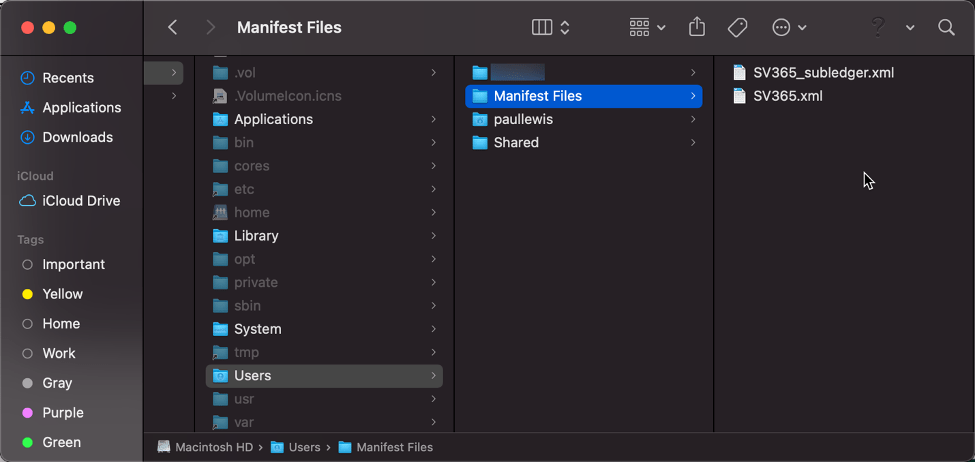Screen dimensions: 977x462
Task: Open iCloud Drive in the sidebar
Action: 80,201
